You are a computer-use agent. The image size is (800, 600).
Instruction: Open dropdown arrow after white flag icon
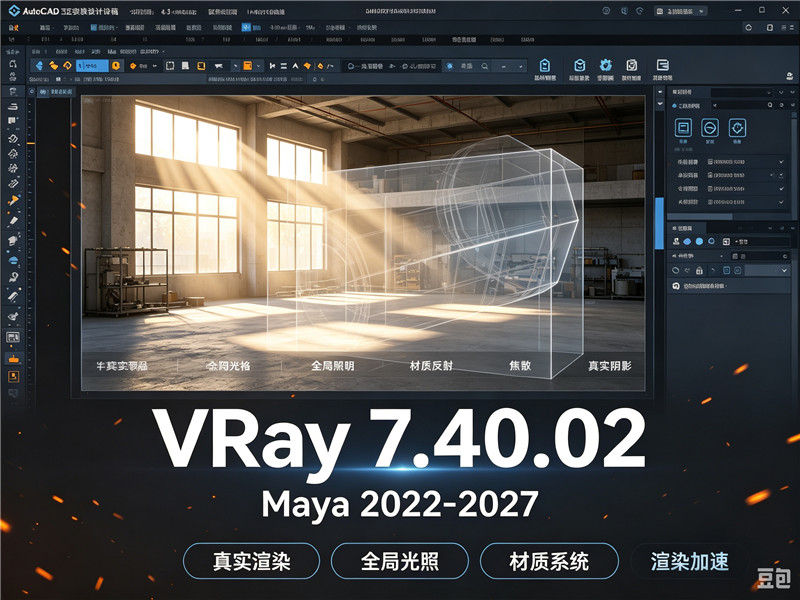pos(235,66)
